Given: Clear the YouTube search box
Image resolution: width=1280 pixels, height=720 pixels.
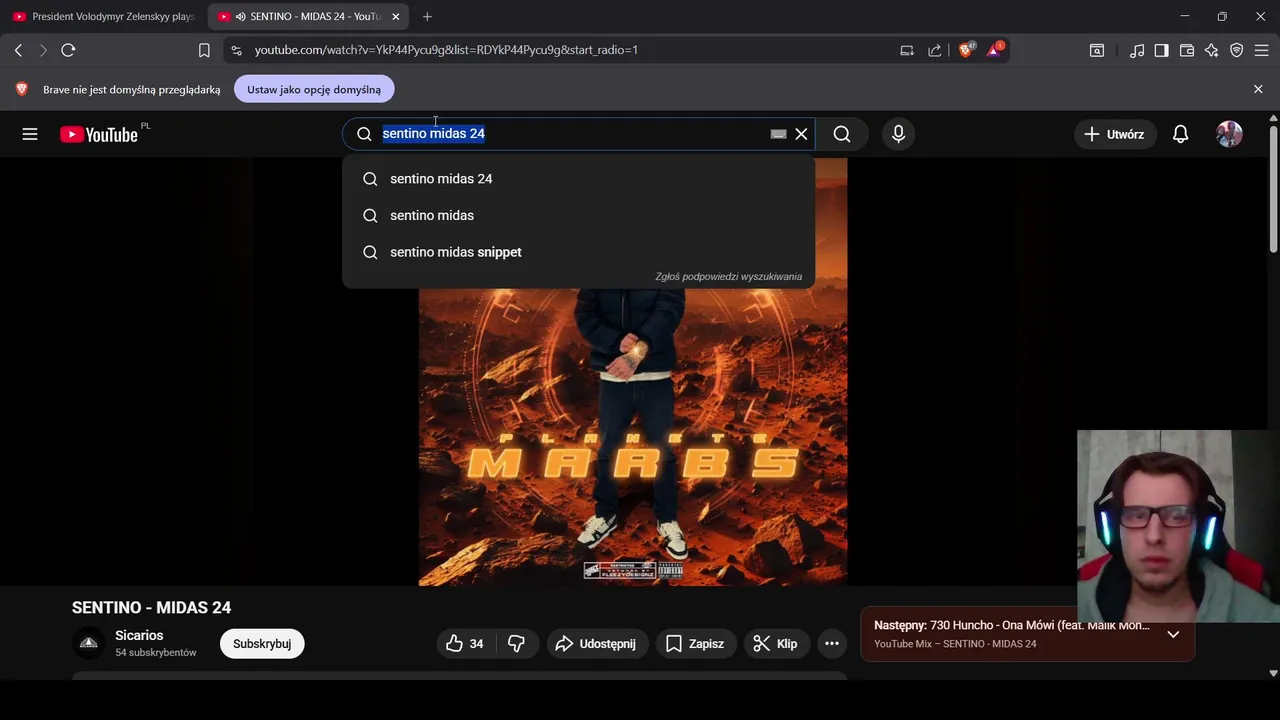Looking at the screenshot, I should pyautogui.click(x=801, y=134).
